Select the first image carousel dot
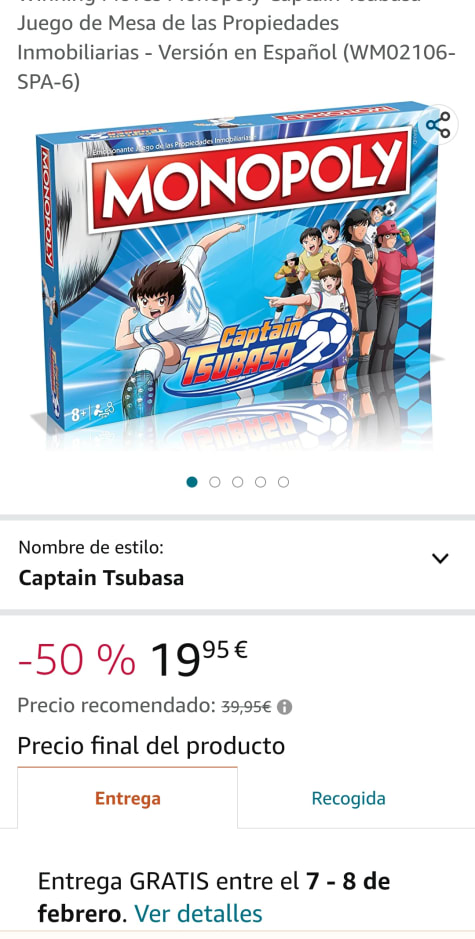 192,482
